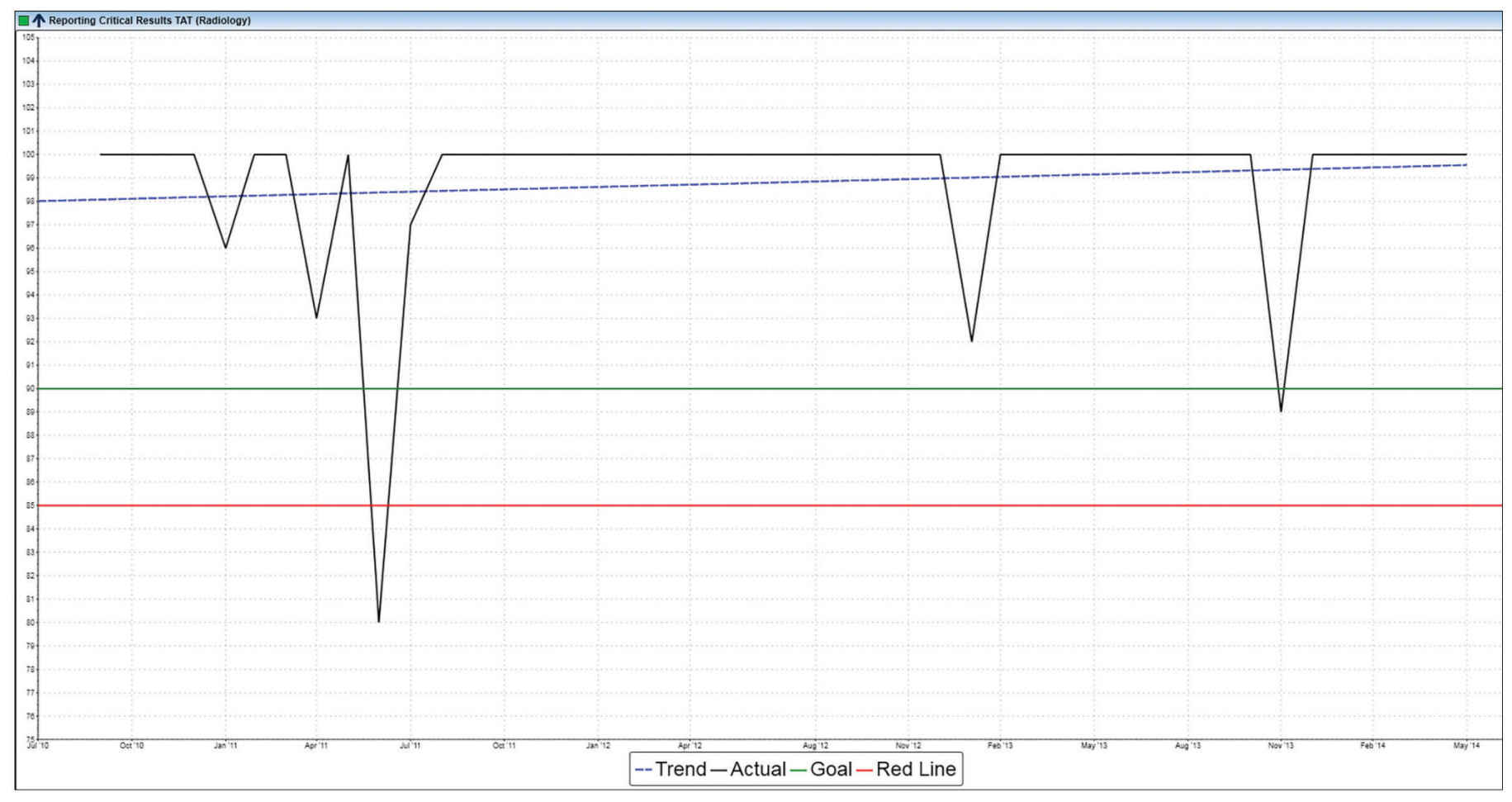Click the red Red Line legend marker
The width and height of the screenshot is (1512, 802).
[x=865, y=770]
